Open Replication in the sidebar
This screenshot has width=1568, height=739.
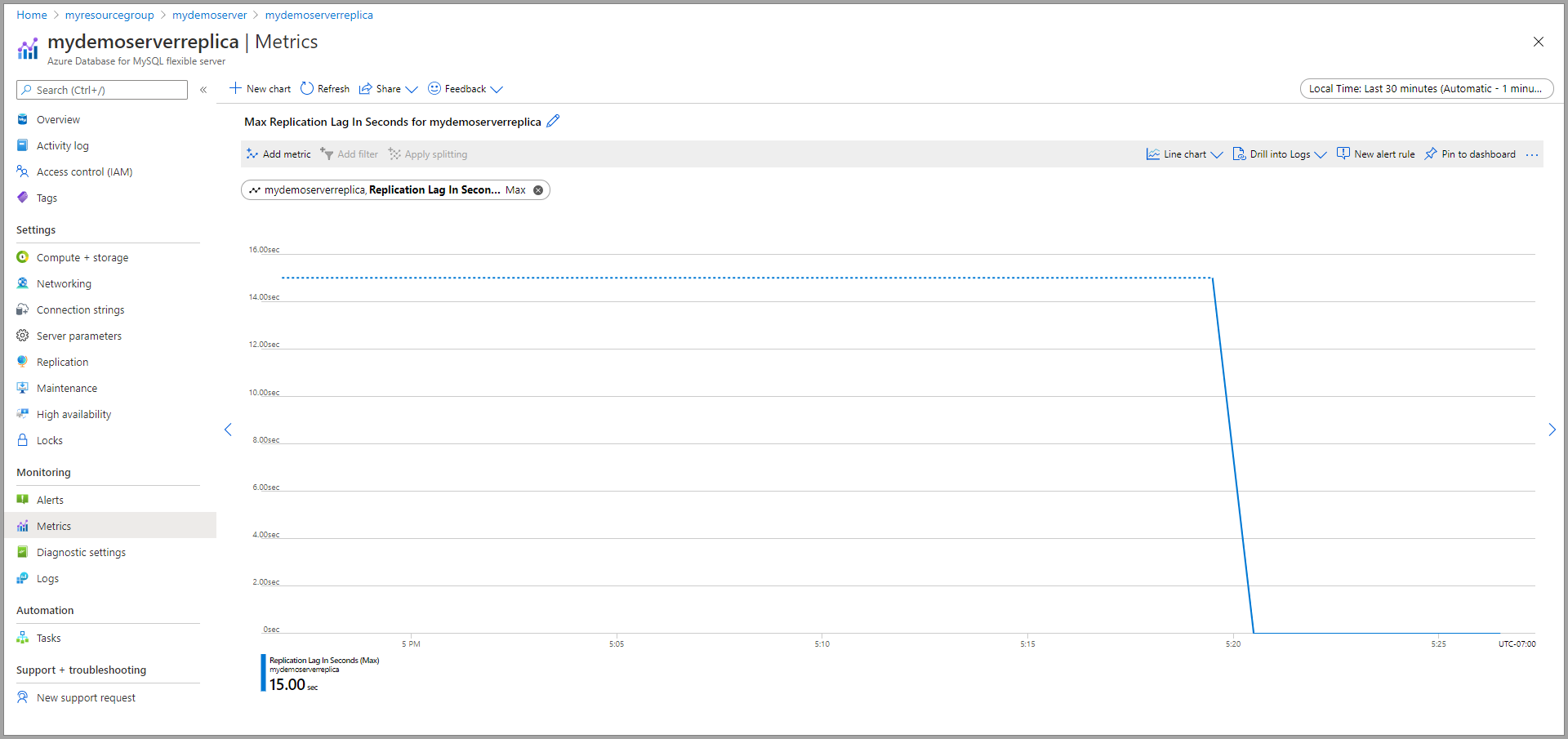[62, 362]
